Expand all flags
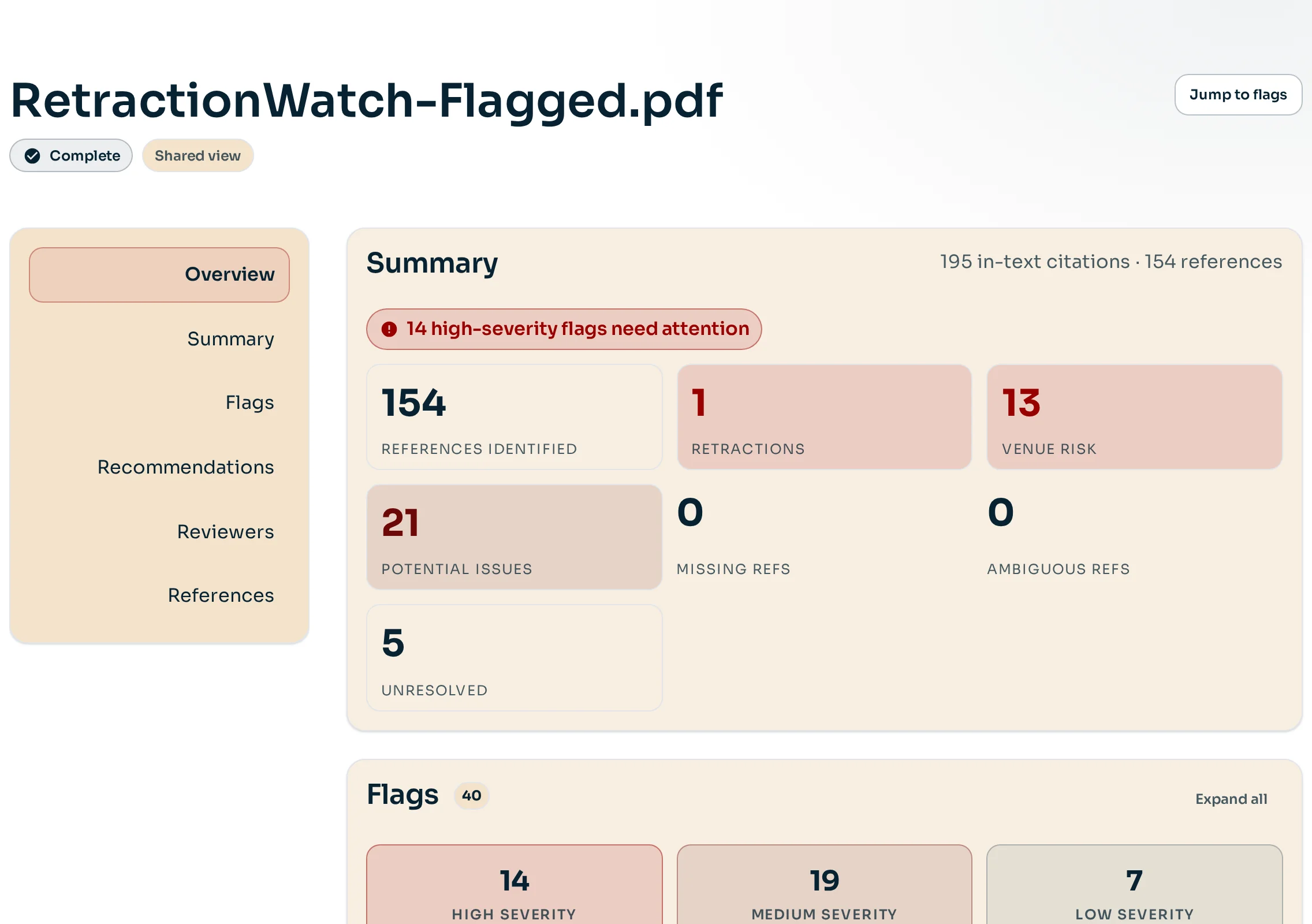Image resolution: width=1312 pixels, height=924 pixels. (1231, 799)
